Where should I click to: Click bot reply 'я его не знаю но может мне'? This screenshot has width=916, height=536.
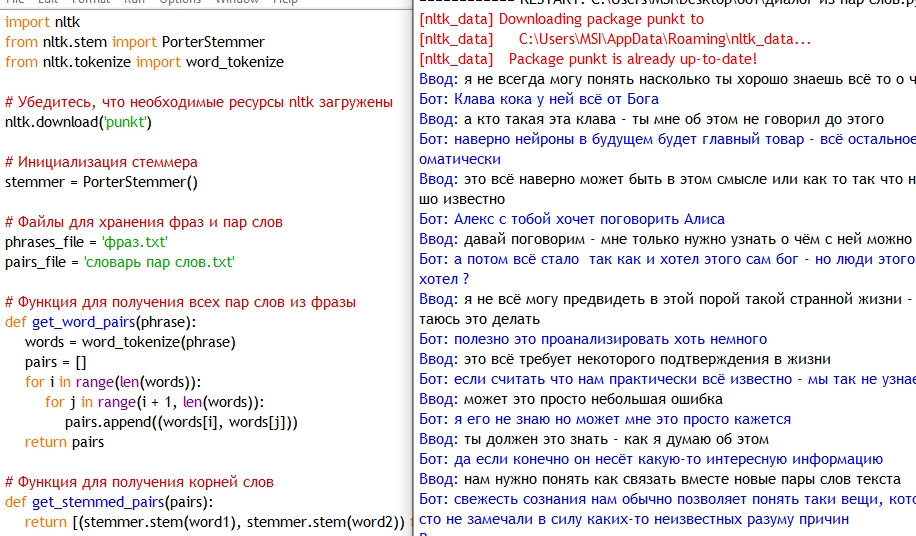[x=605, y=419]
